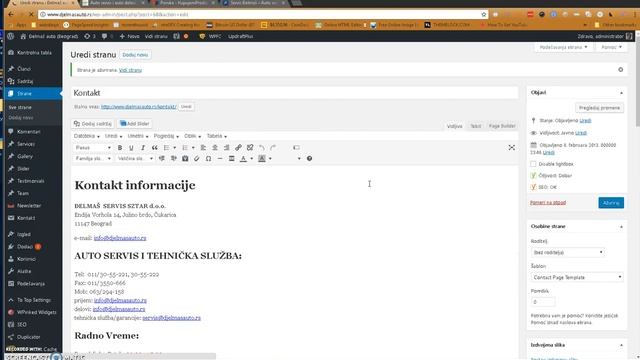
Task: Align text right
Action: point(227,148)
